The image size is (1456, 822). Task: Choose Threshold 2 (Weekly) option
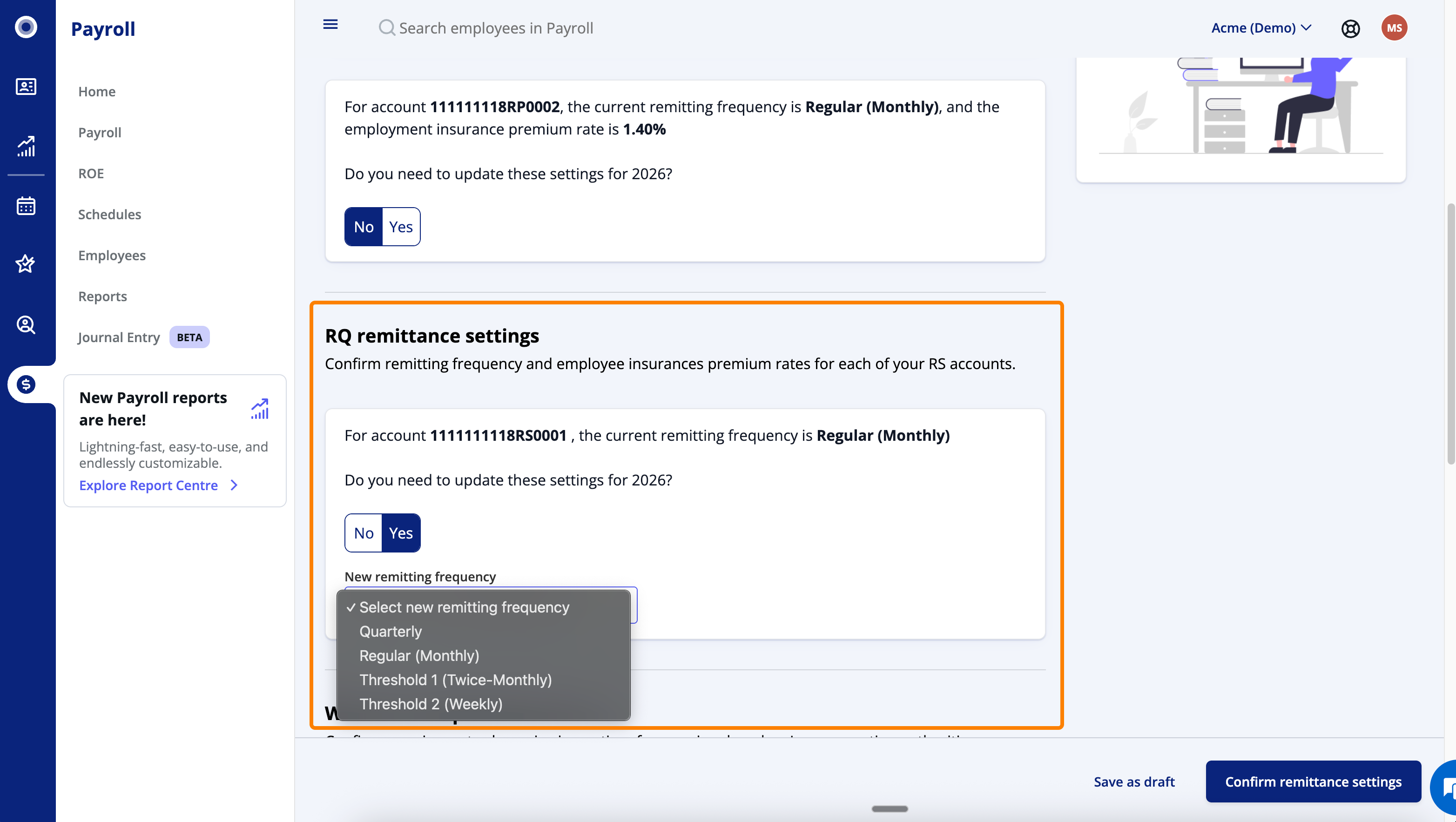coord(431,704)
